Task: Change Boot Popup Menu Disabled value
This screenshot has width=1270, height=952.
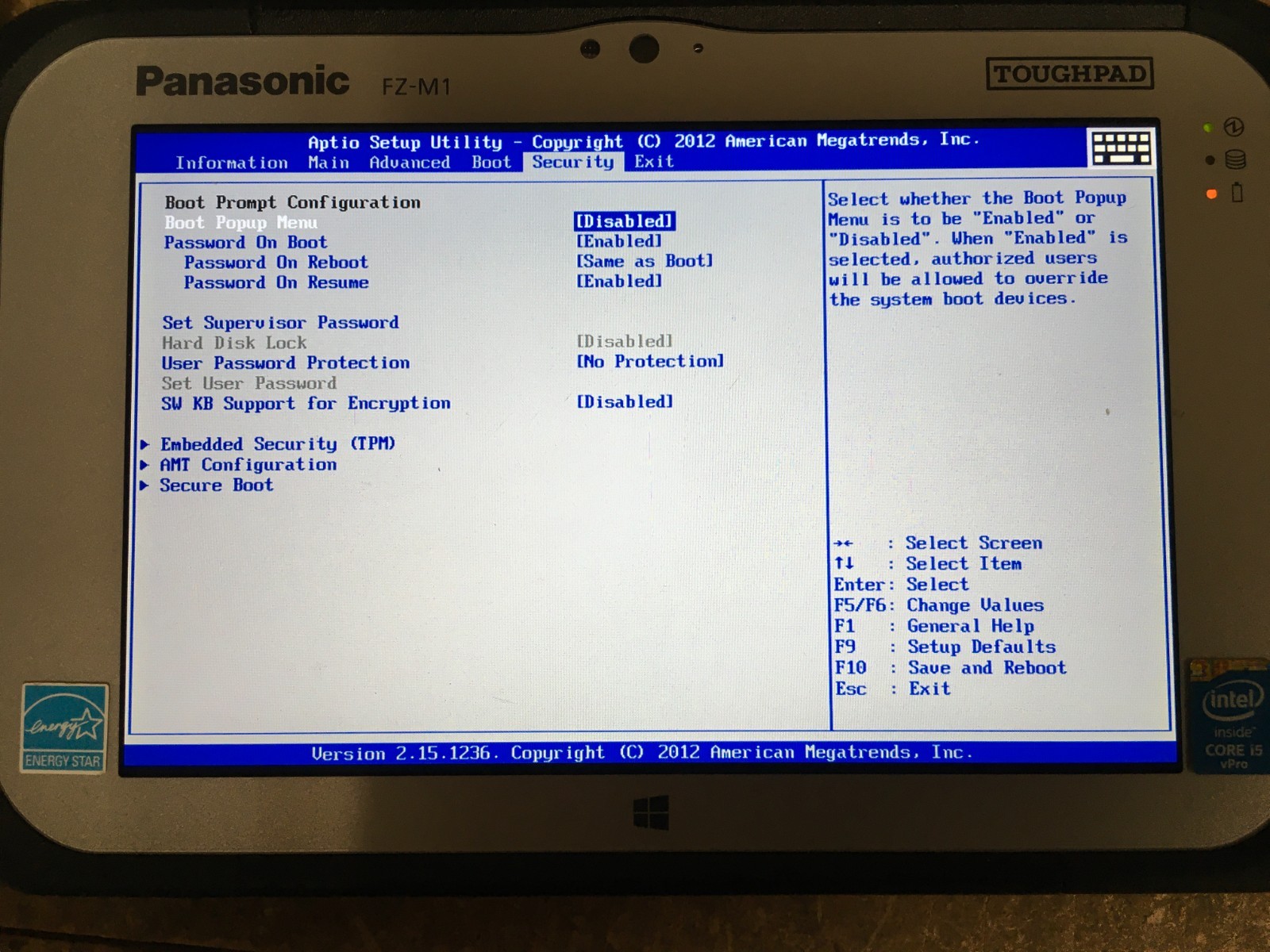Action: pyautogui.click(x=625, y=221)
